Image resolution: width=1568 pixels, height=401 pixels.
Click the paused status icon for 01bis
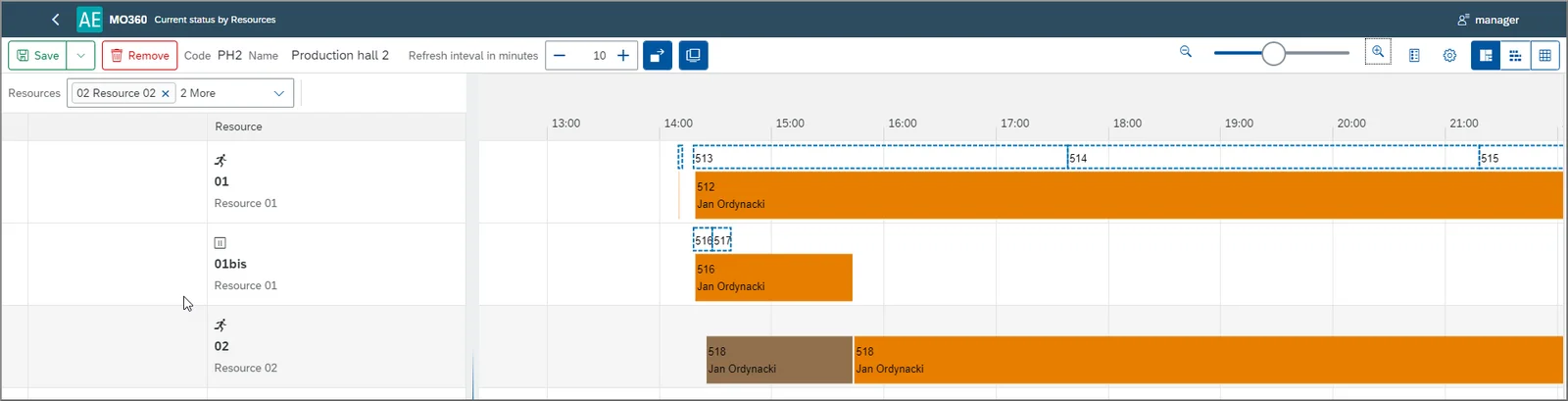pyautogui.click(x=220, y=242)
